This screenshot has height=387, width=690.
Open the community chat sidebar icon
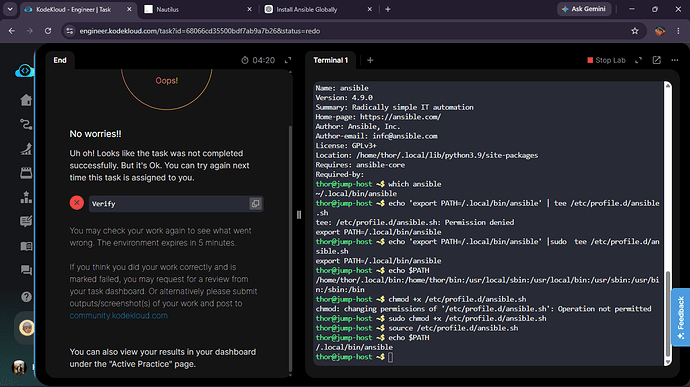point(26,270)
